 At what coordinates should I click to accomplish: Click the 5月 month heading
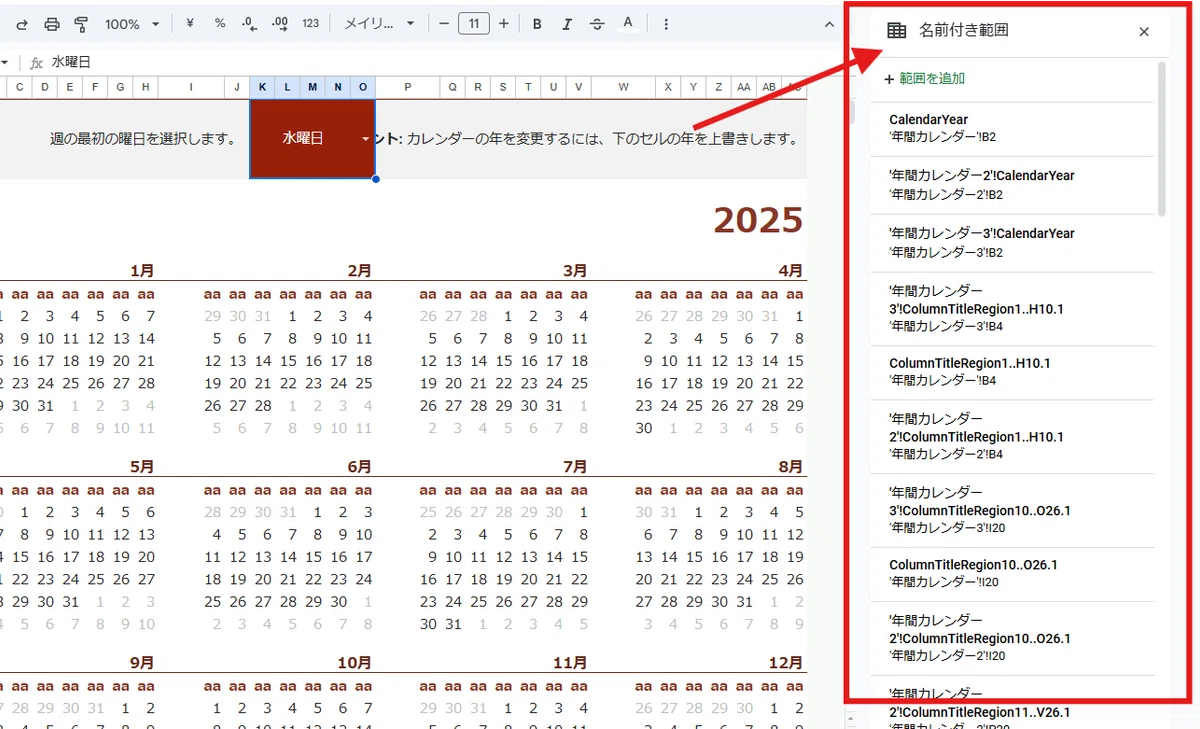point(143,466)
